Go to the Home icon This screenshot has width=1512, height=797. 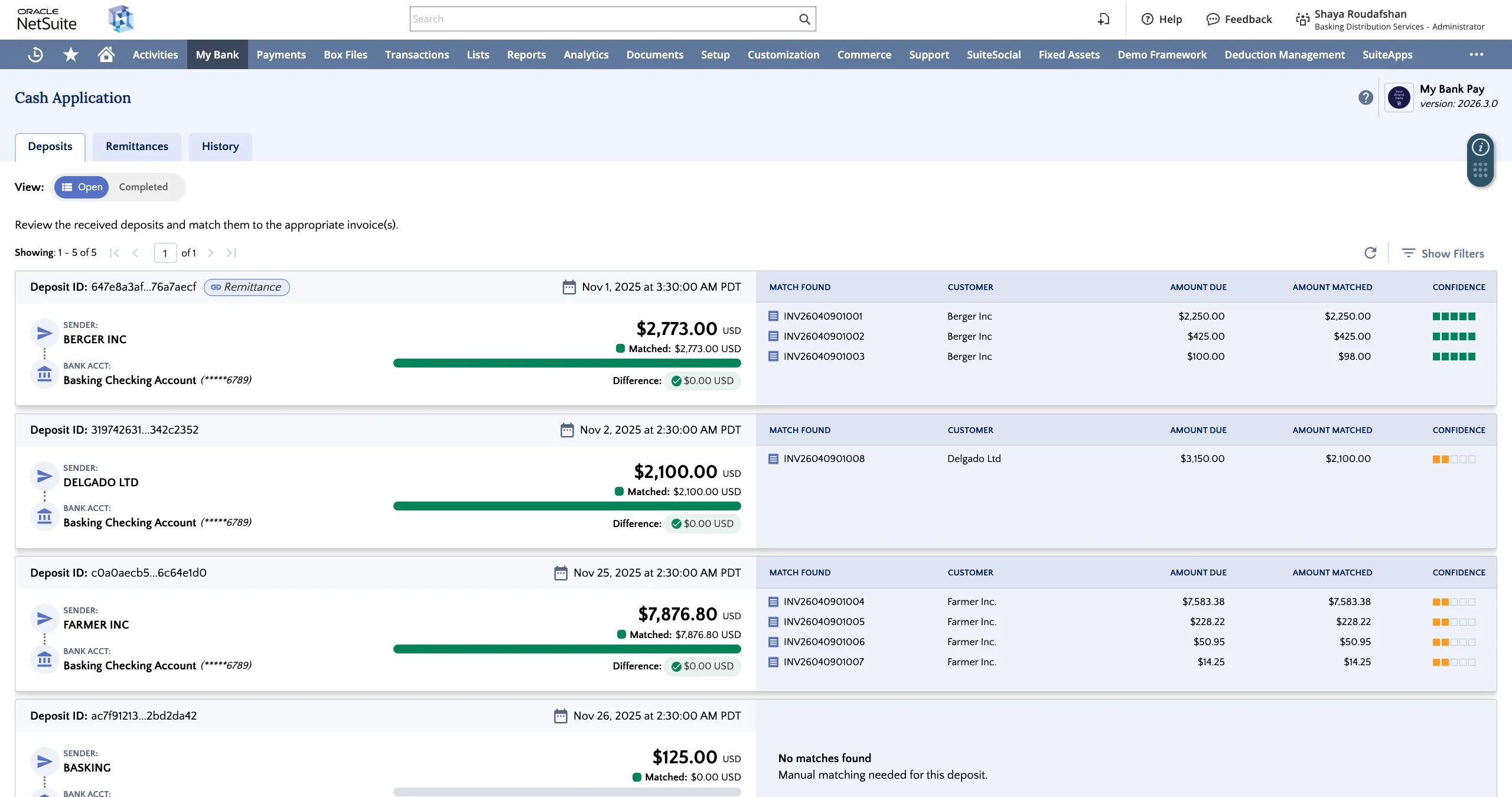click(x=106, y=54)
